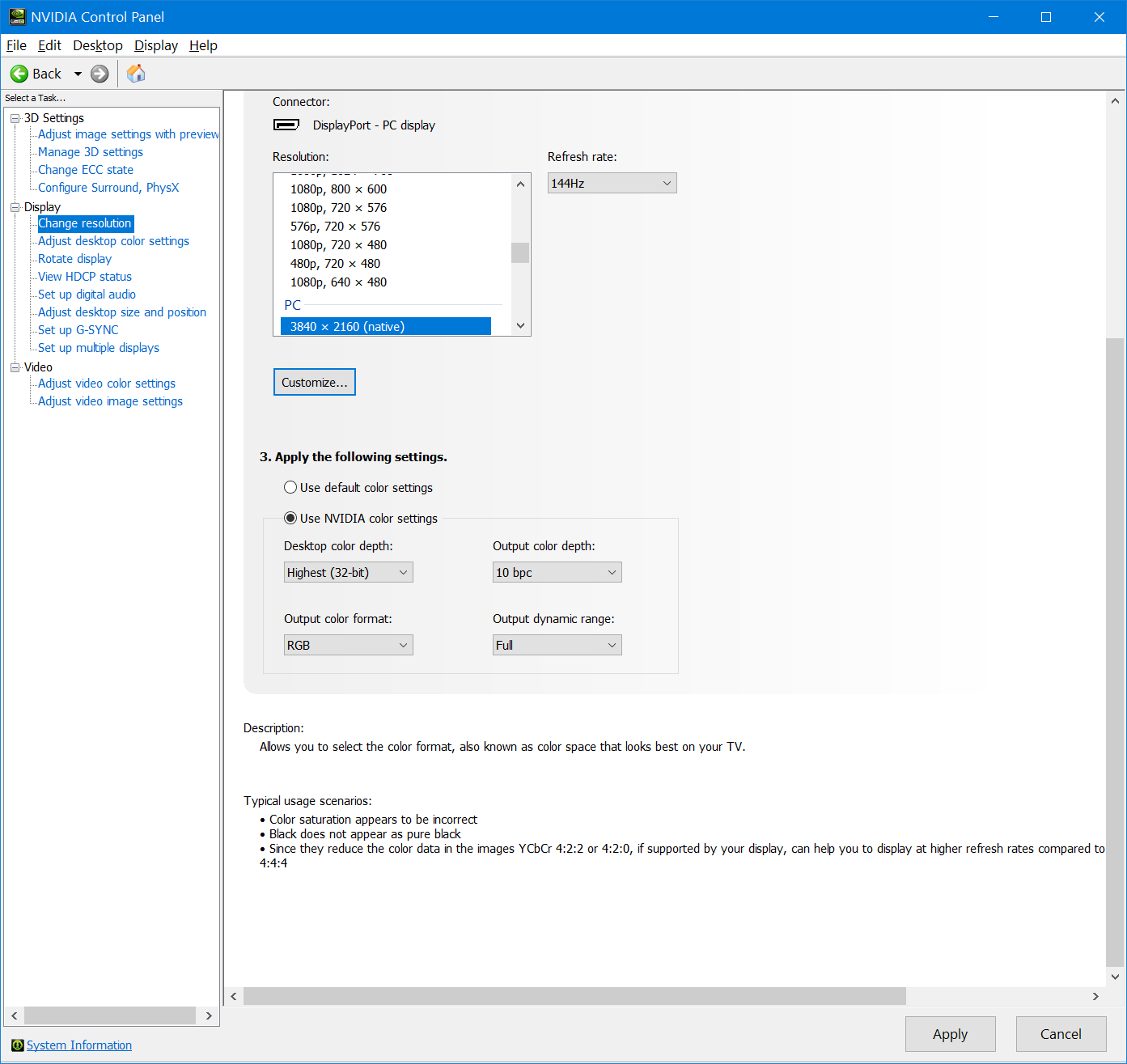Open the Back history dropdown arrow
This screenshot has height=1064, width=1127.
(x=78, y=74)
